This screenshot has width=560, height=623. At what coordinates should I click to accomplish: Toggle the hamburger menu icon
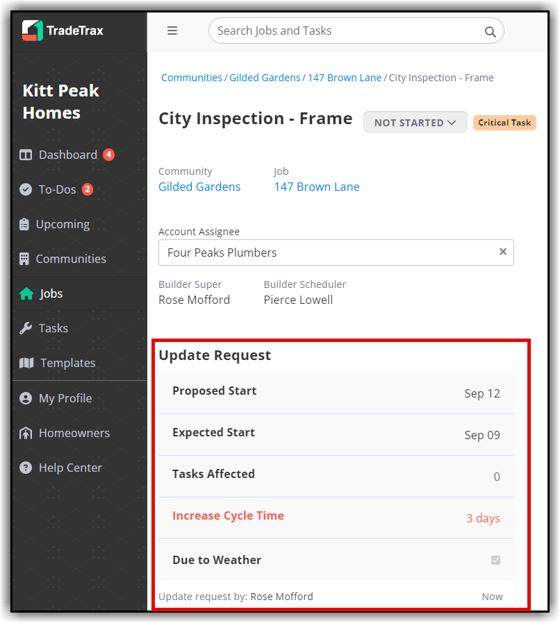pos(172,31)
